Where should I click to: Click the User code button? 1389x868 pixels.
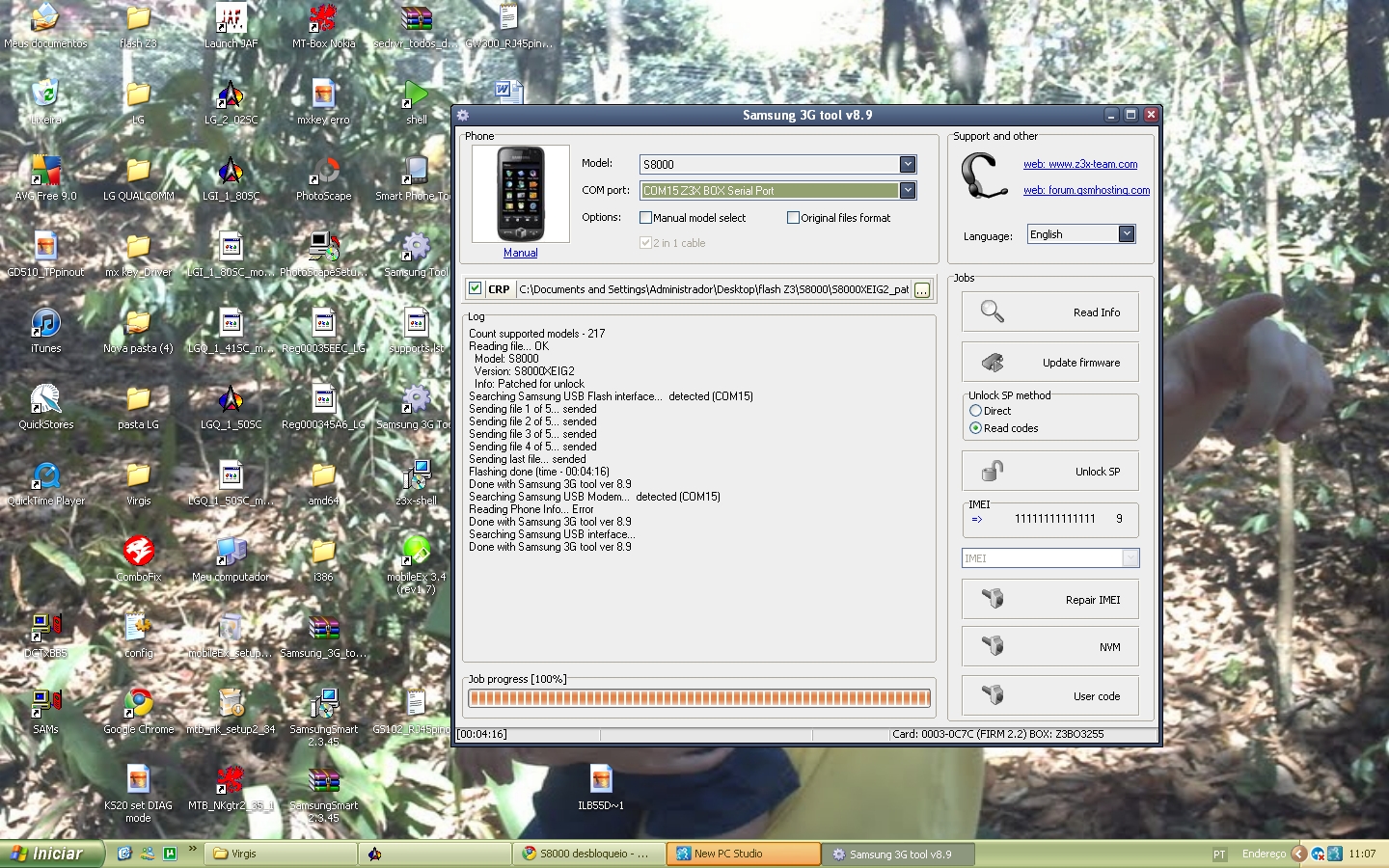[x=1049, y=696]
